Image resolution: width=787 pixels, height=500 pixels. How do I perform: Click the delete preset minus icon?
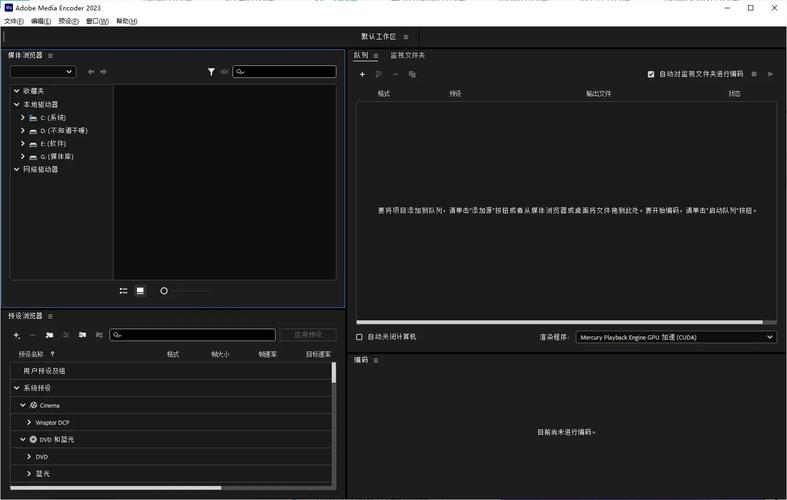coord(33,335)
